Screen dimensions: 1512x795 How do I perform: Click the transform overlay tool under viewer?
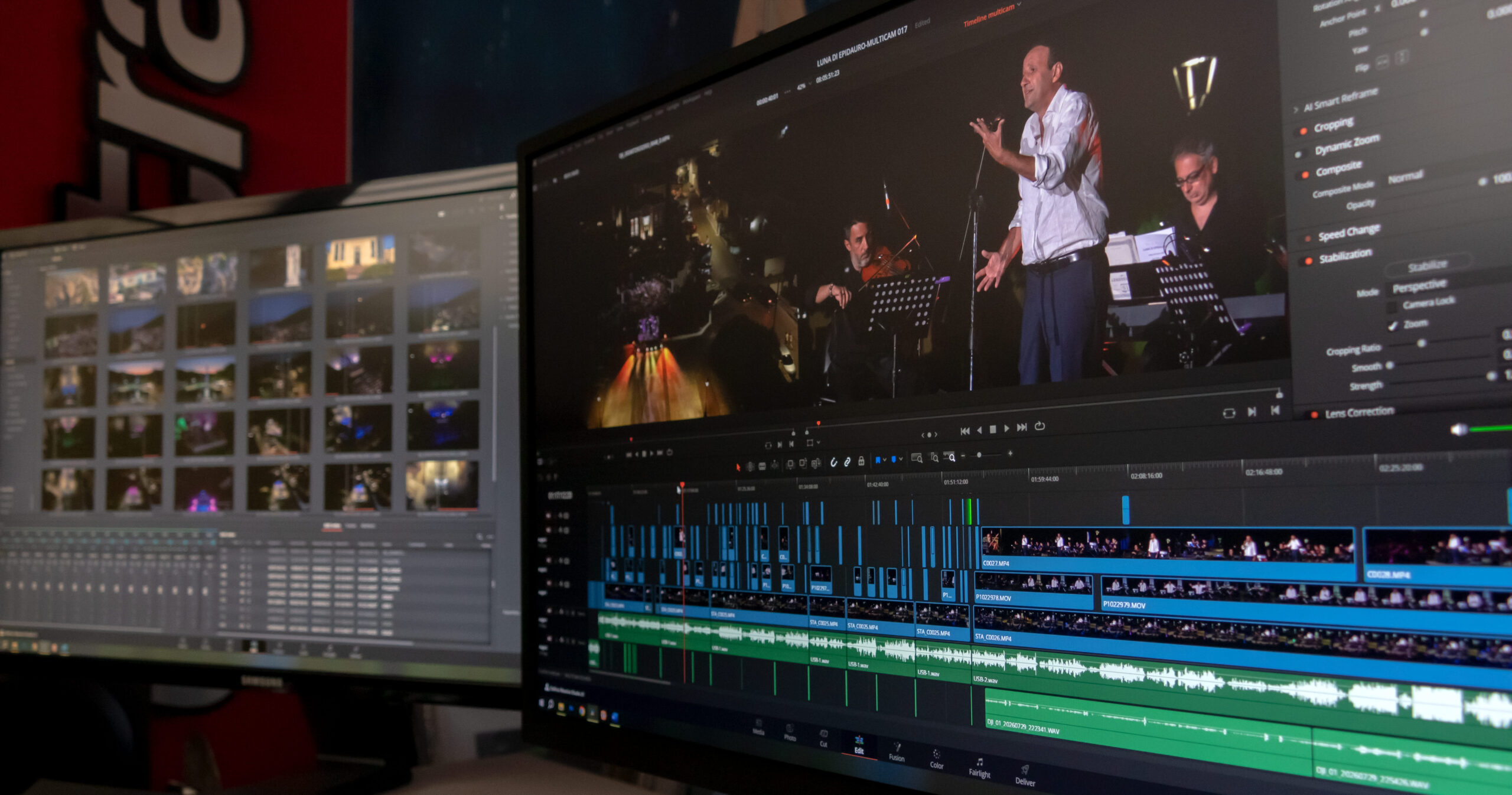click(810, 442)
